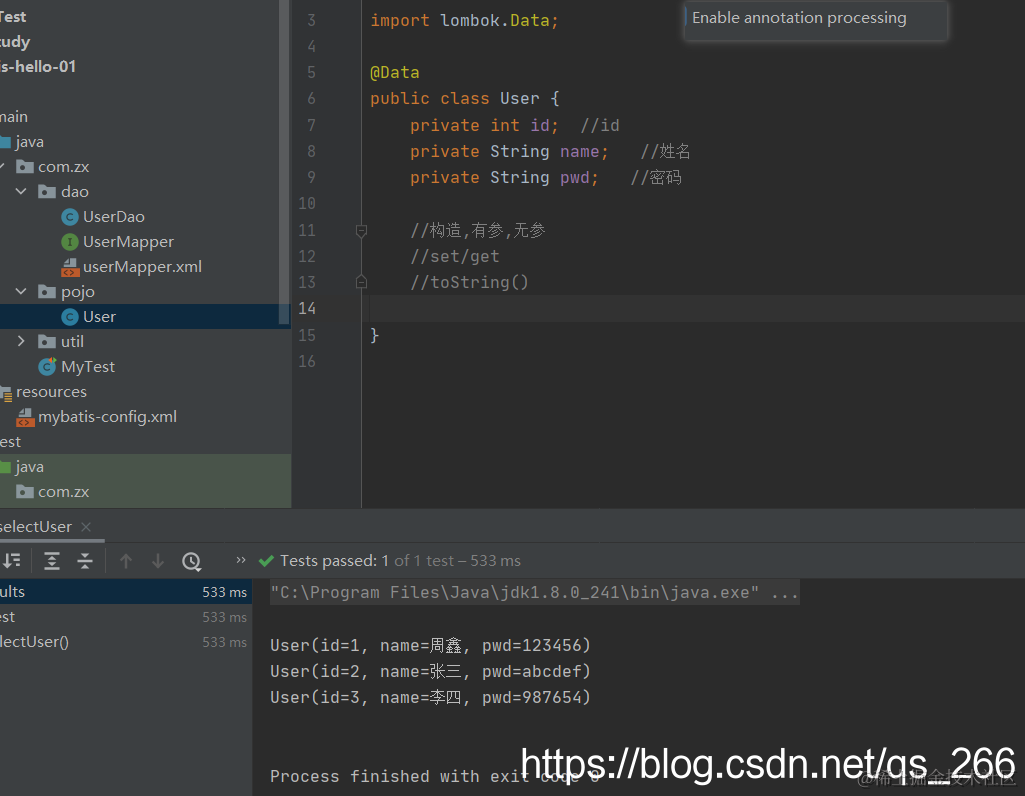Click the //toString() comment line

click(469, 282)
